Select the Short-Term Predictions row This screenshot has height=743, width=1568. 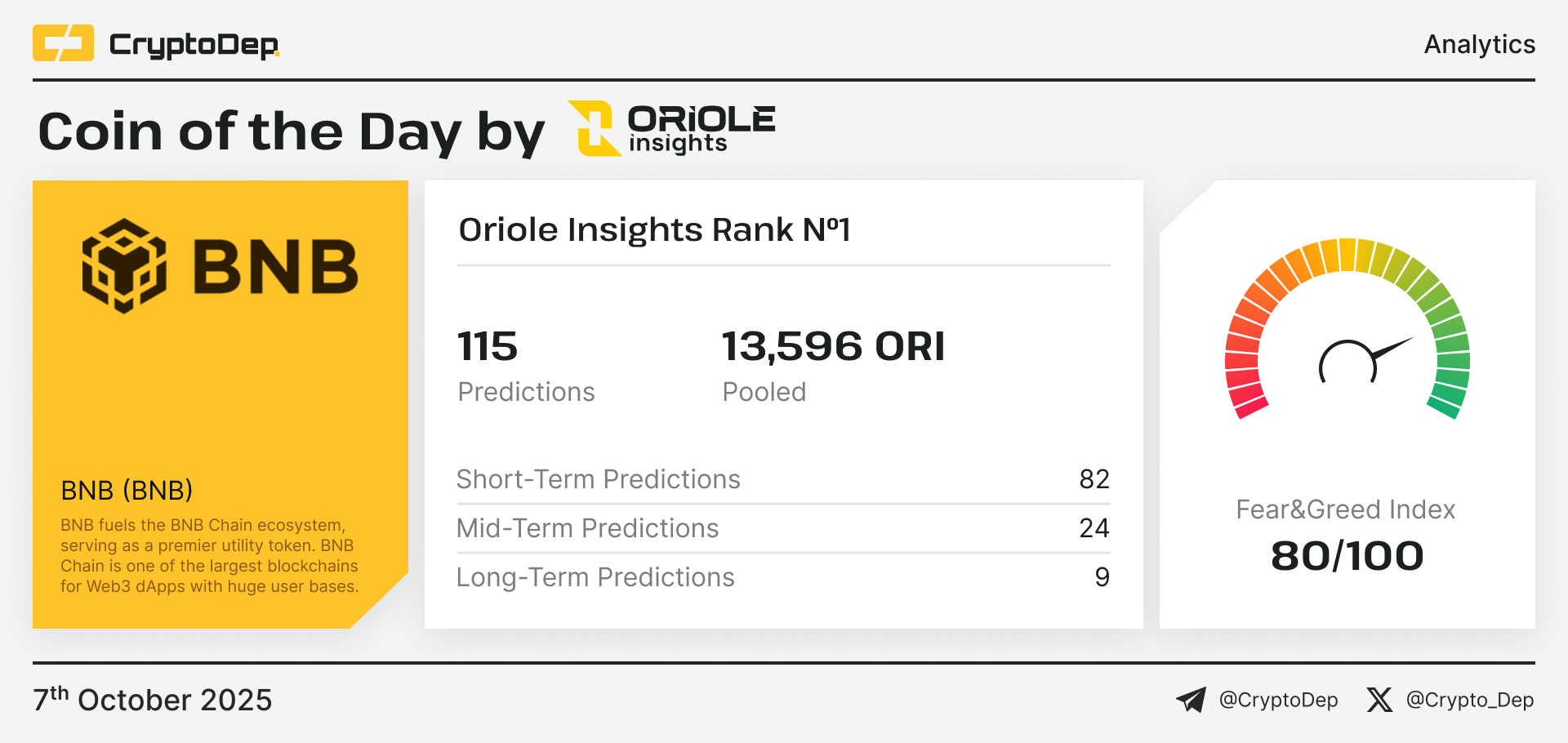tap(782, 479)
